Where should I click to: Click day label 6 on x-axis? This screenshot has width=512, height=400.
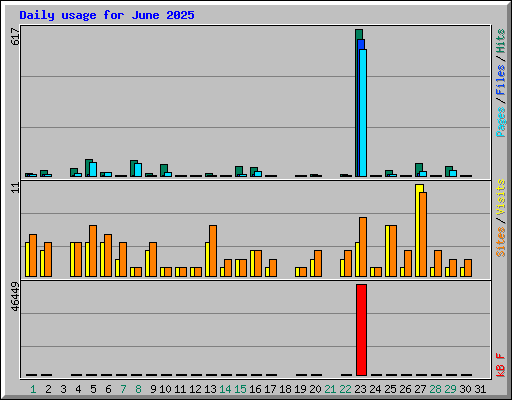(x=108, y=389)
